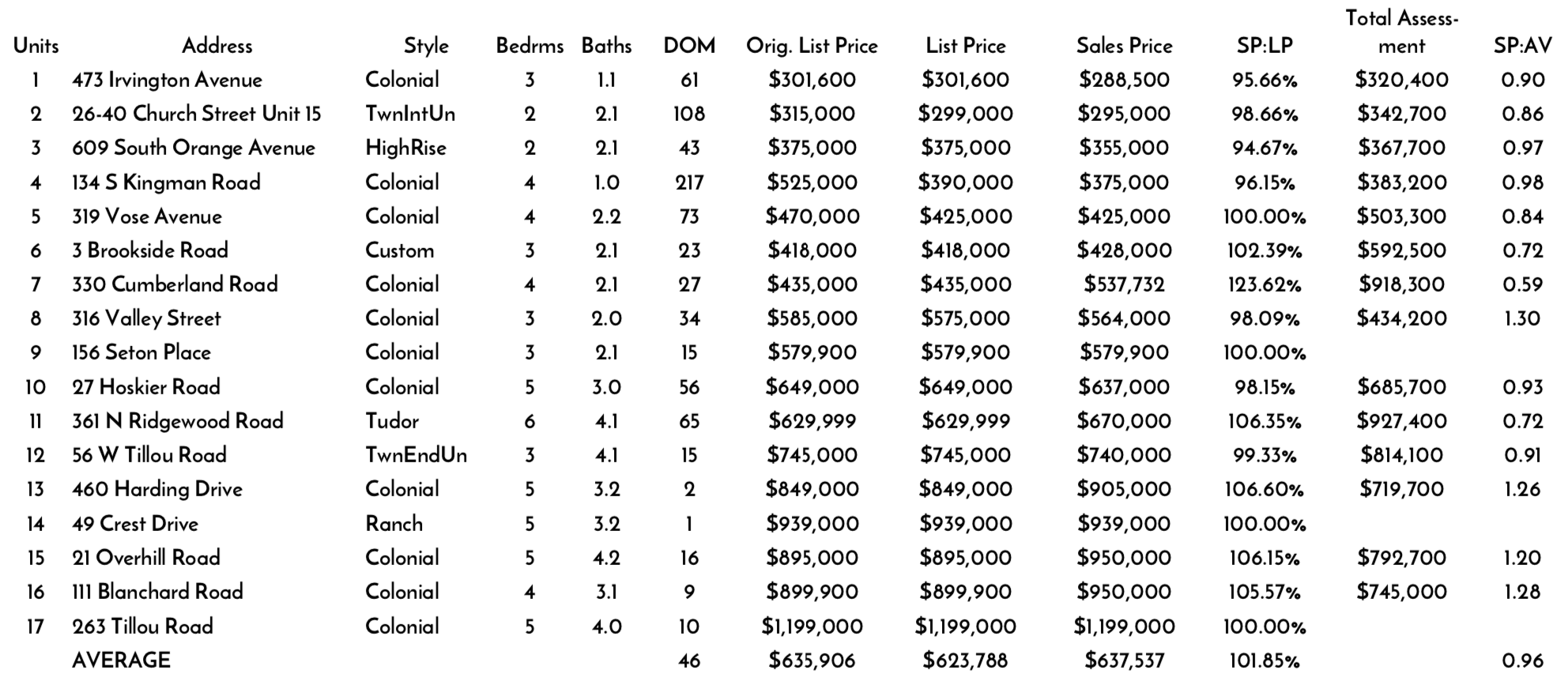Click the $927,400 total assessment value

(x=1401, y=421)
